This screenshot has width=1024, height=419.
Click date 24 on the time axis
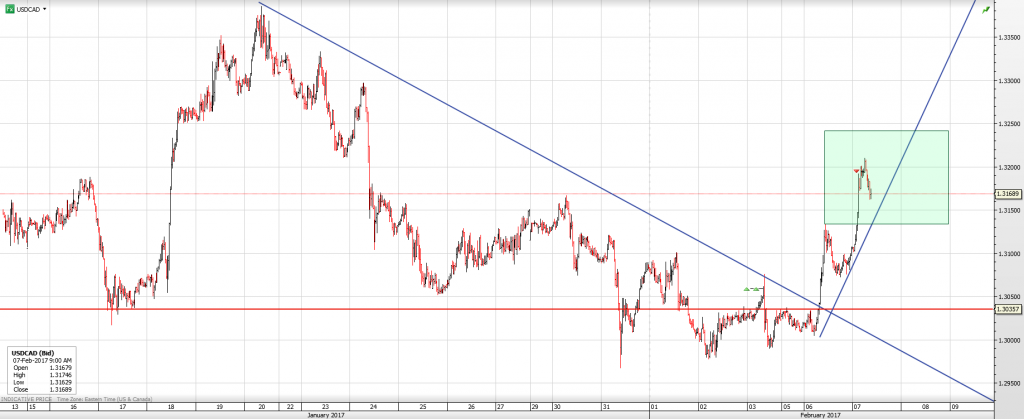click(373, 406)
